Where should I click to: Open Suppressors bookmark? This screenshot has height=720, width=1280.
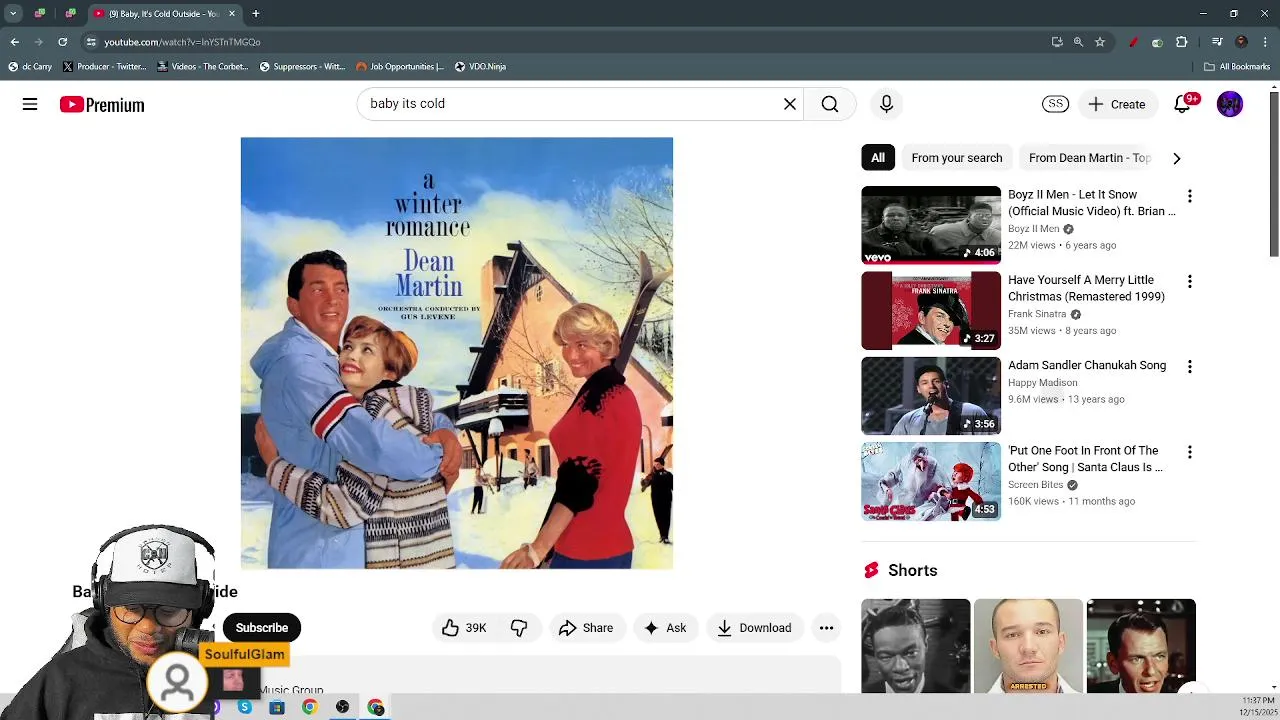tap(302, 66)
